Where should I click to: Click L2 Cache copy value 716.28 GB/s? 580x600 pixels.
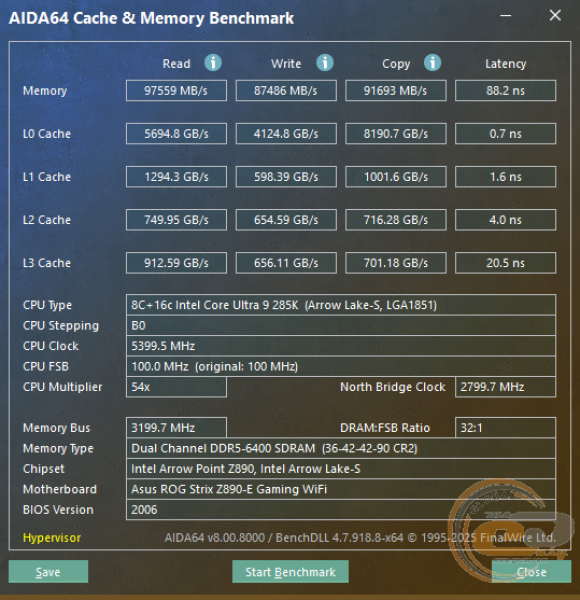(396, 220)
